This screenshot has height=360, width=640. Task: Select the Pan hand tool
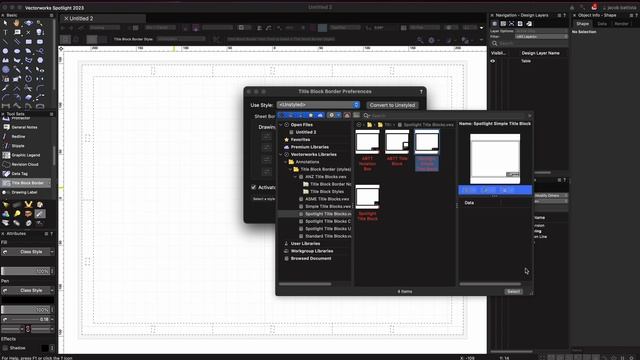[17, 23]
